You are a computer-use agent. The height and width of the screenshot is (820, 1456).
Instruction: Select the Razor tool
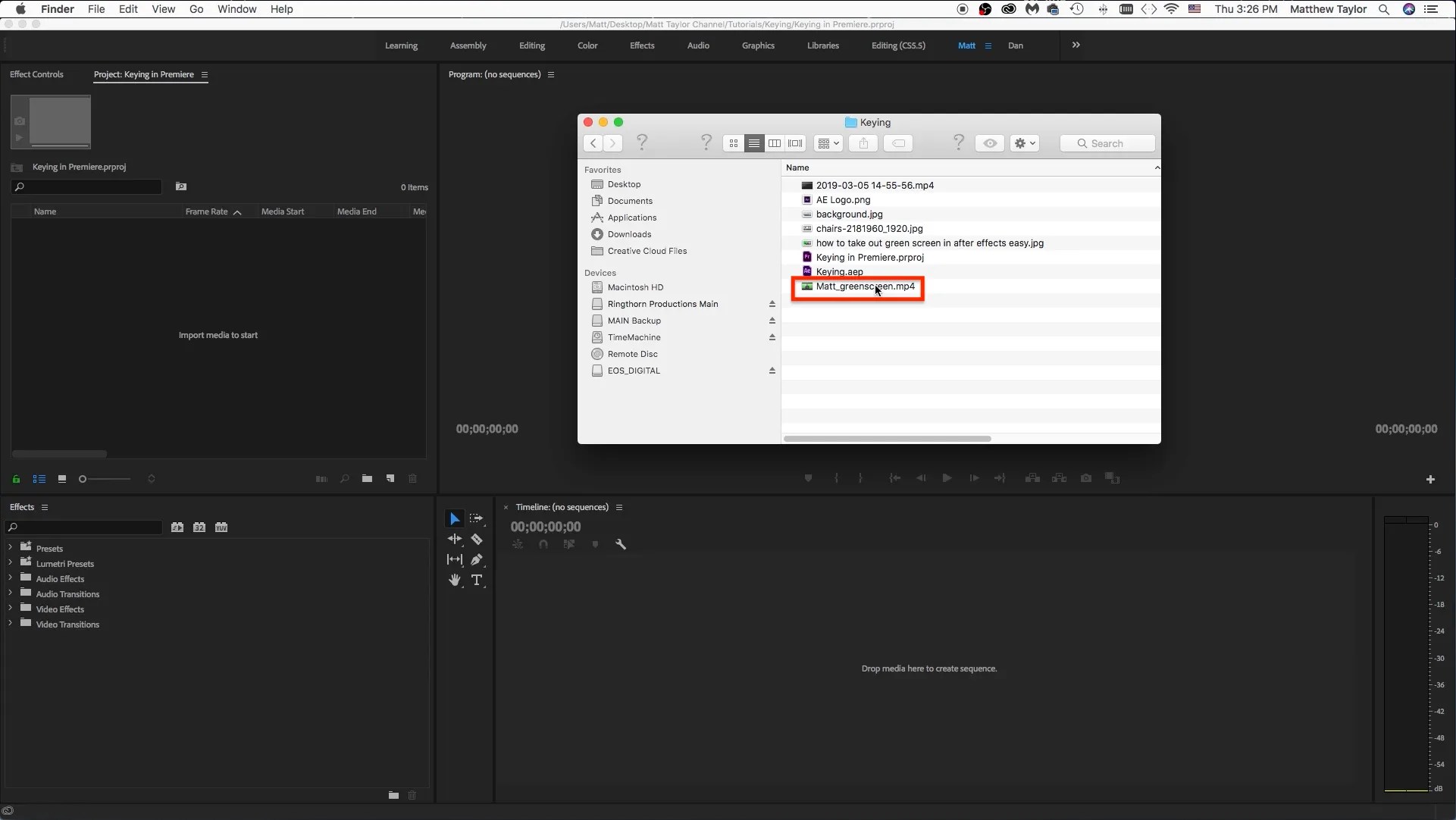click(x=478, y=540)
